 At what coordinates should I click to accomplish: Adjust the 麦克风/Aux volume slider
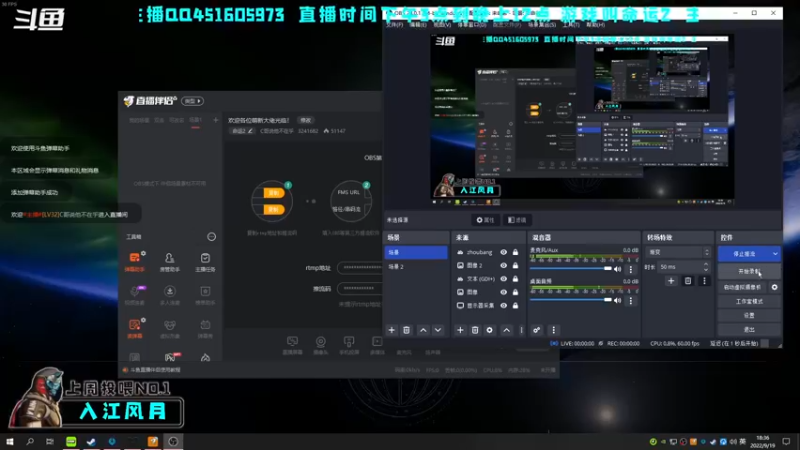tap(571, 269)
